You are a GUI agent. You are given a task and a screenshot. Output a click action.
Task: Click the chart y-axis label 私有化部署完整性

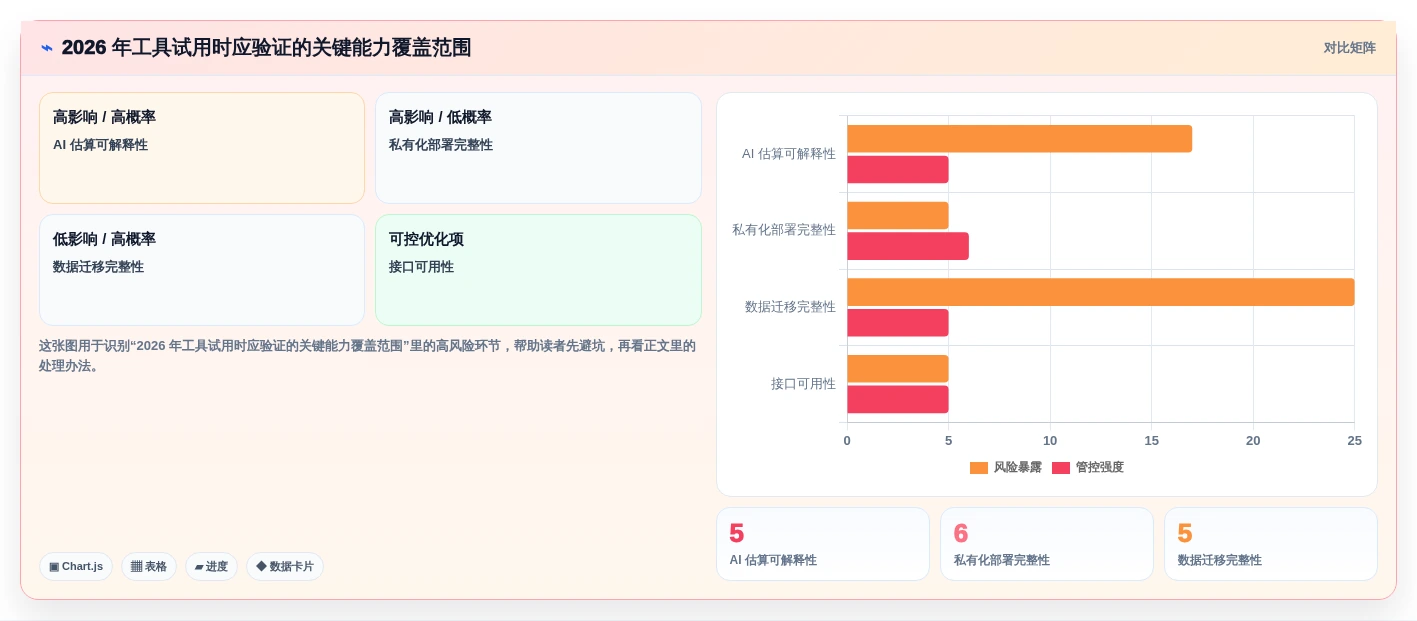pos(784,230)
